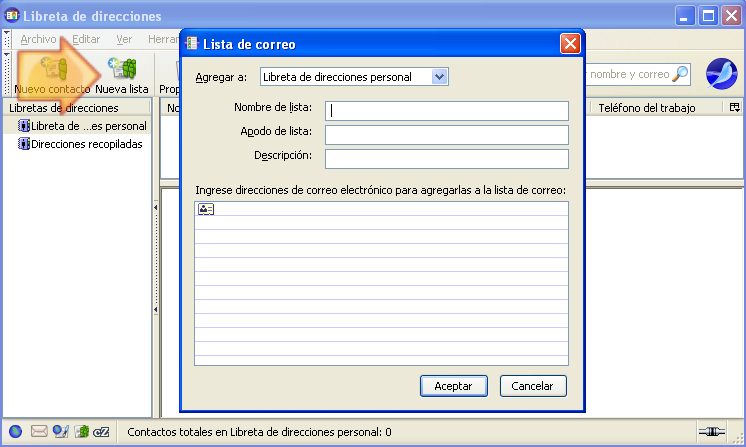
Task: Click the Apodo de lista field
Action: pos(447,135)
